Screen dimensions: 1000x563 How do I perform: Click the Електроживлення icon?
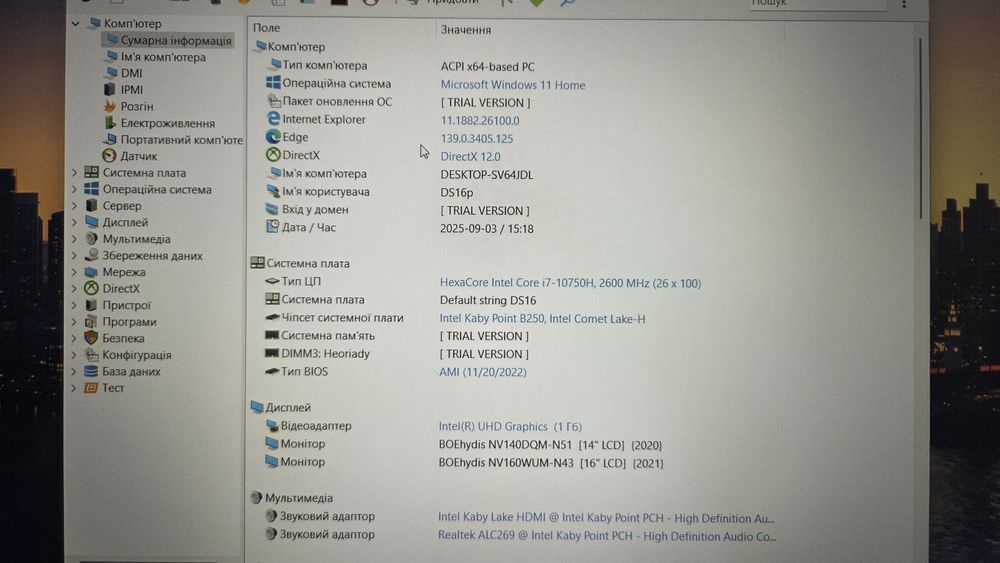tap(110, 122)
